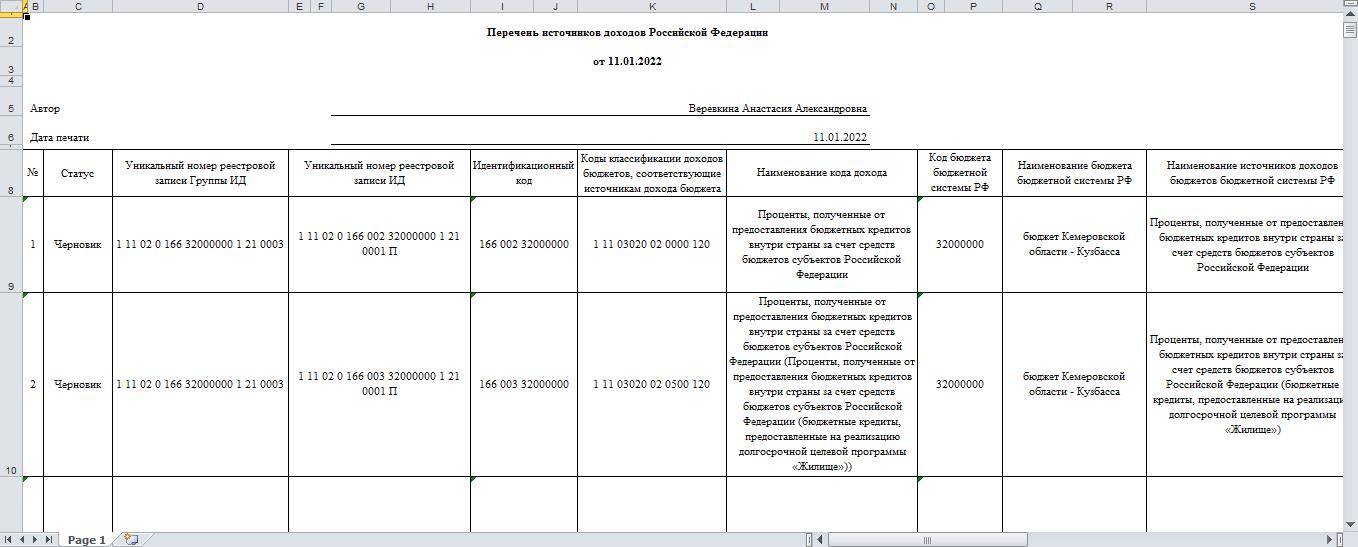Click classification code '1 11 03020 02 0500 120'
1358x547 pixels.
coord(652,384)
